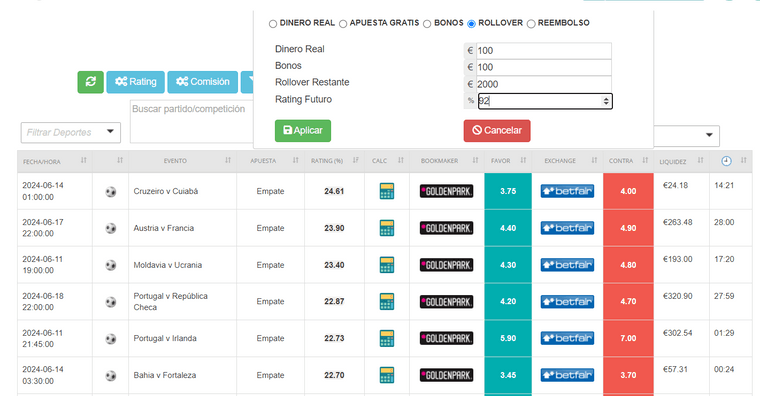Click the Moldavia v Ucrania event name
The image size is (760, 396).
(x=168, y=265)
